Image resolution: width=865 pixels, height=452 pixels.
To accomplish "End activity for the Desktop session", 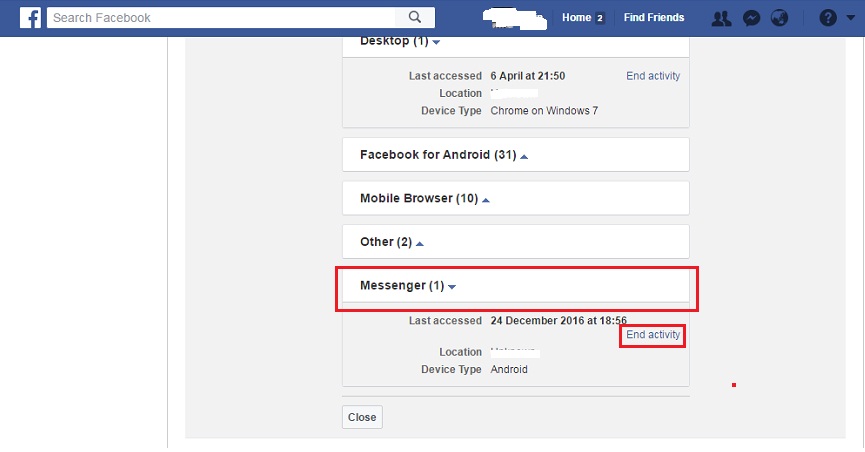I will 653,76.
